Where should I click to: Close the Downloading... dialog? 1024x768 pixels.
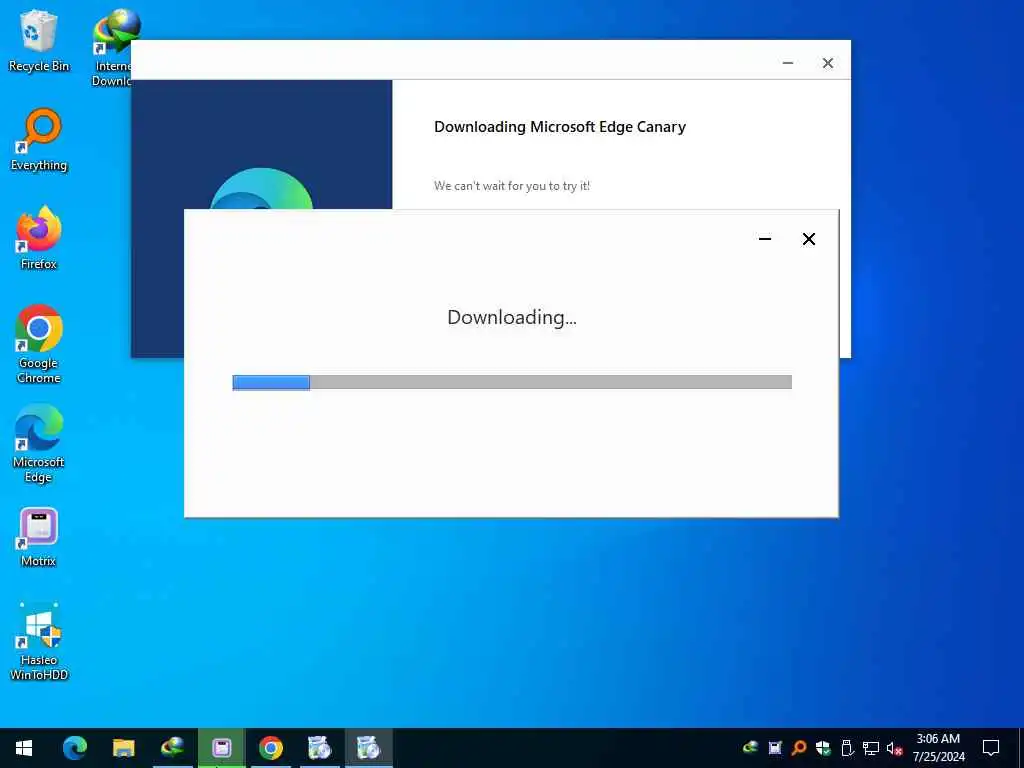coord(808,239)
